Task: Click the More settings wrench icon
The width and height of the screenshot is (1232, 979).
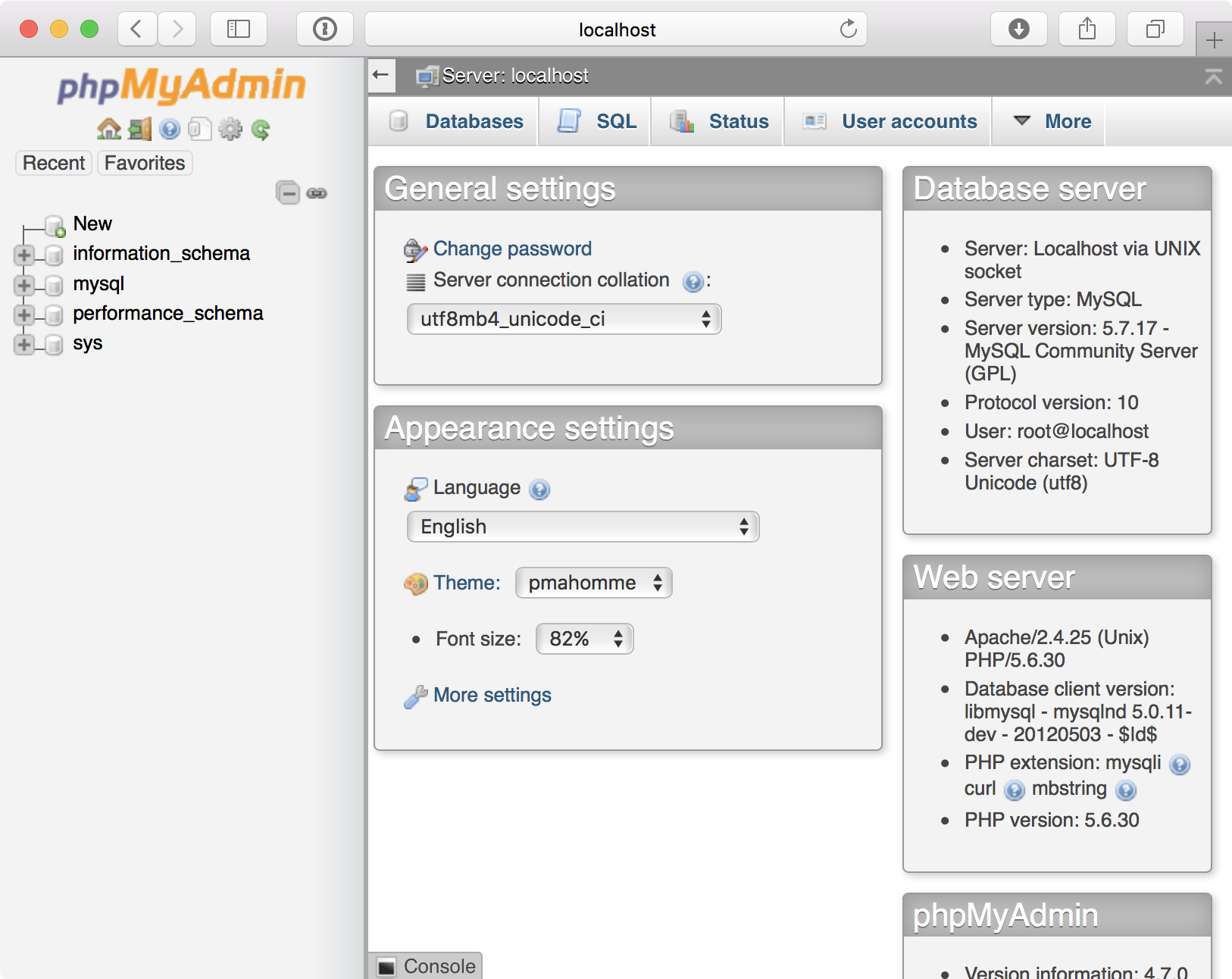Action: click(415, 696)
